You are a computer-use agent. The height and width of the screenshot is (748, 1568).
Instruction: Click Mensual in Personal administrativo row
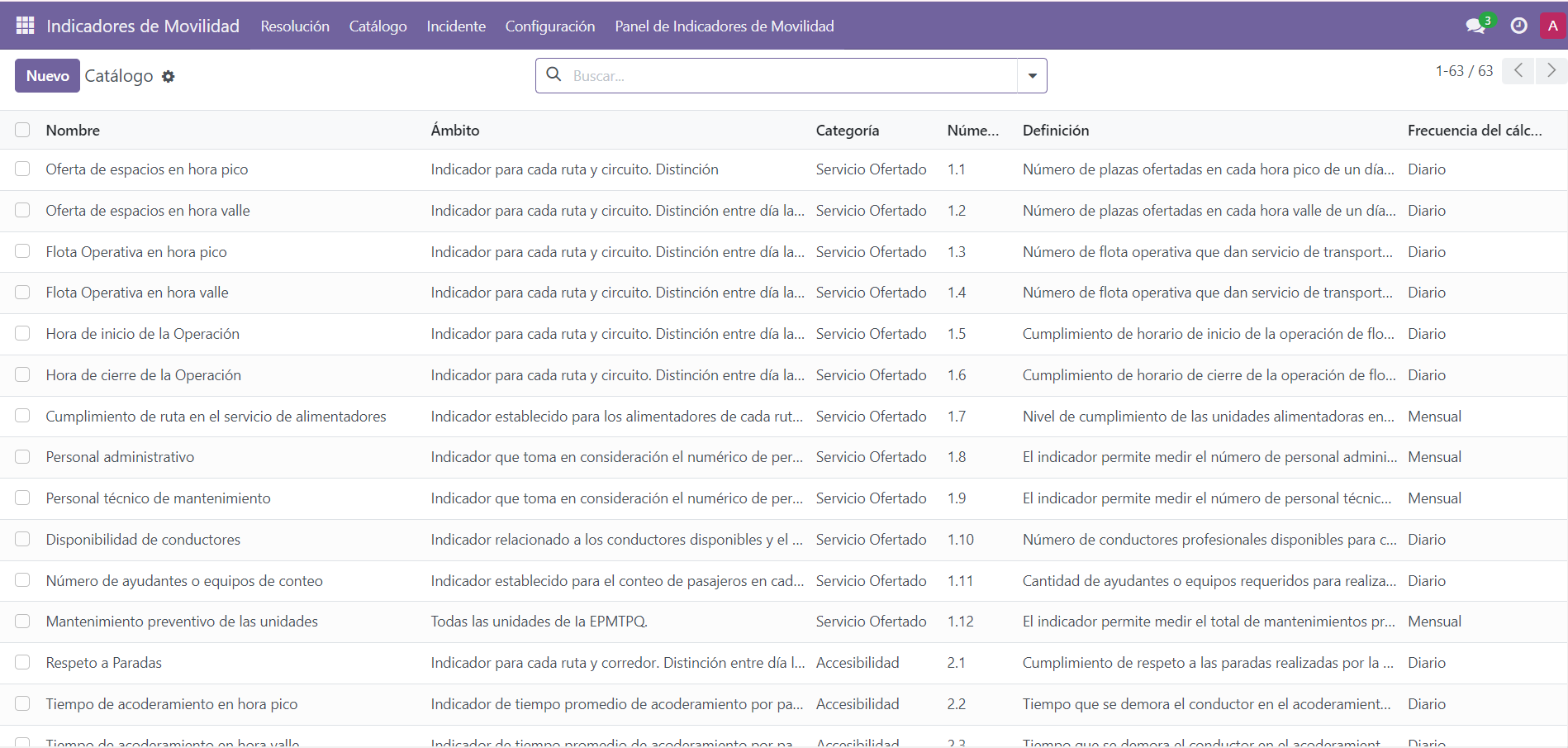pos(1434,457)
